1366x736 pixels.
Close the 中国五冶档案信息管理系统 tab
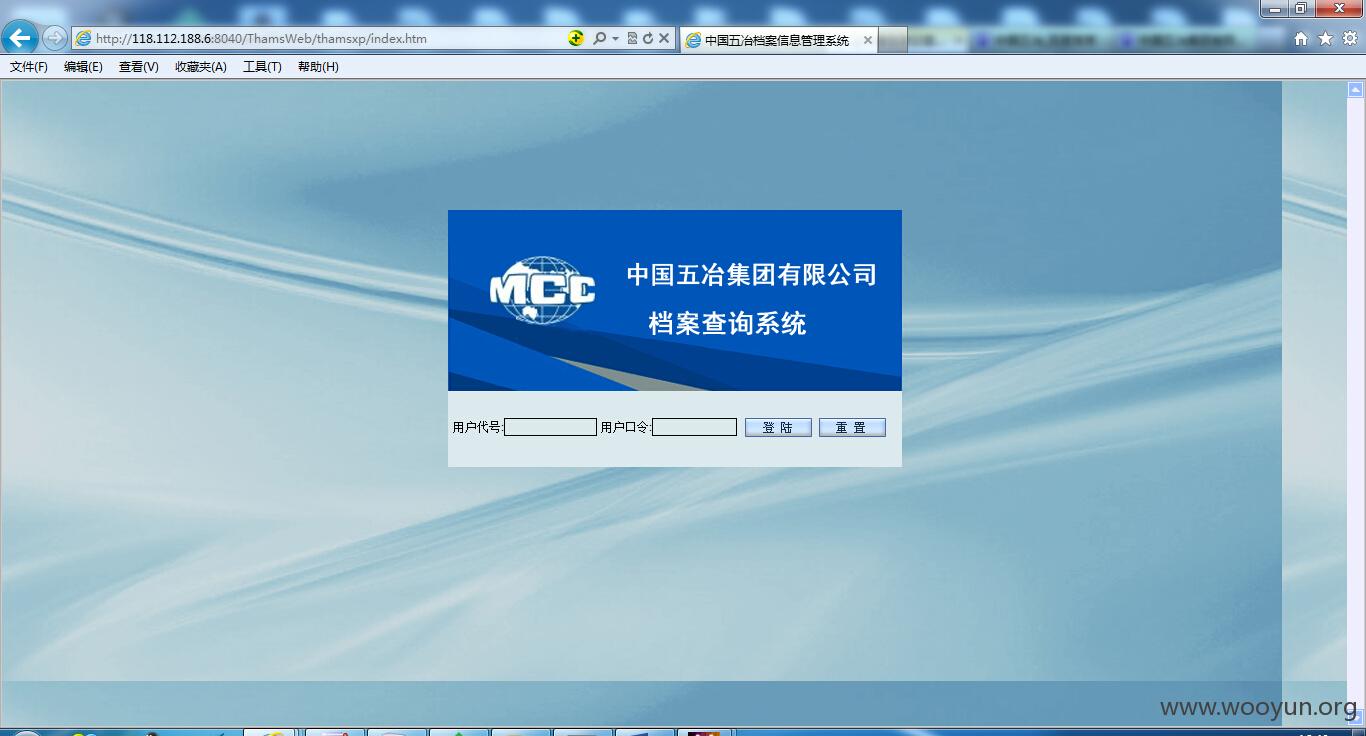point(867,40)
